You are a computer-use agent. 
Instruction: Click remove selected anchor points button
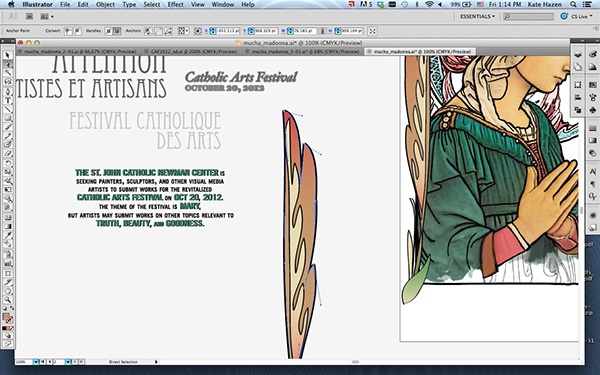point(149,31)
